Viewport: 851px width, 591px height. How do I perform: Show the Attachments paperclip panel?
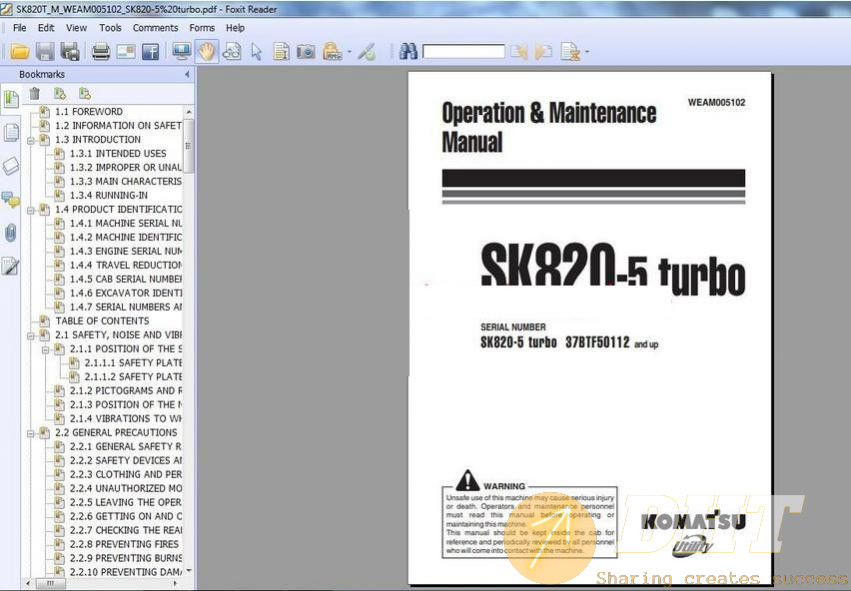coord(11,233)
